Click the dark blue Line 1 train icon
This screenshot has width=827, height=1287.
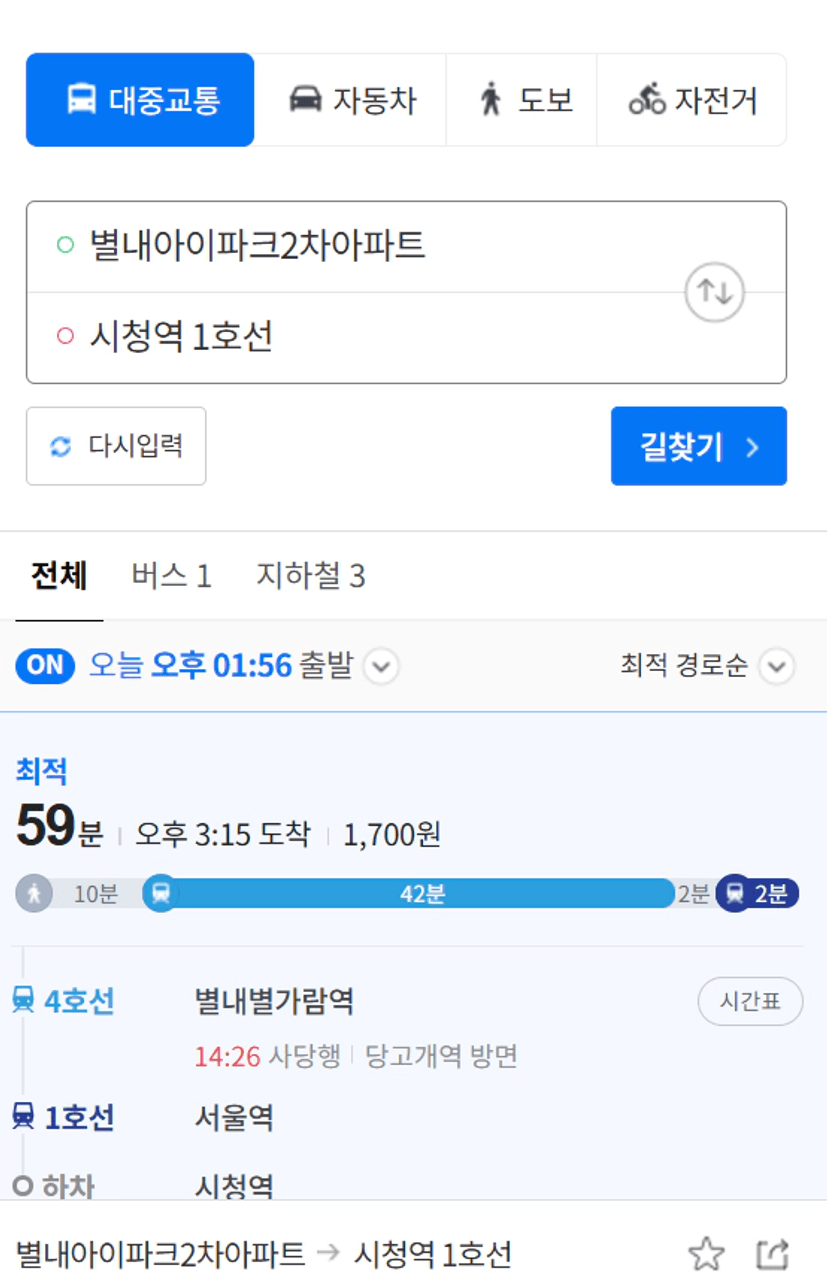point(736,893)
